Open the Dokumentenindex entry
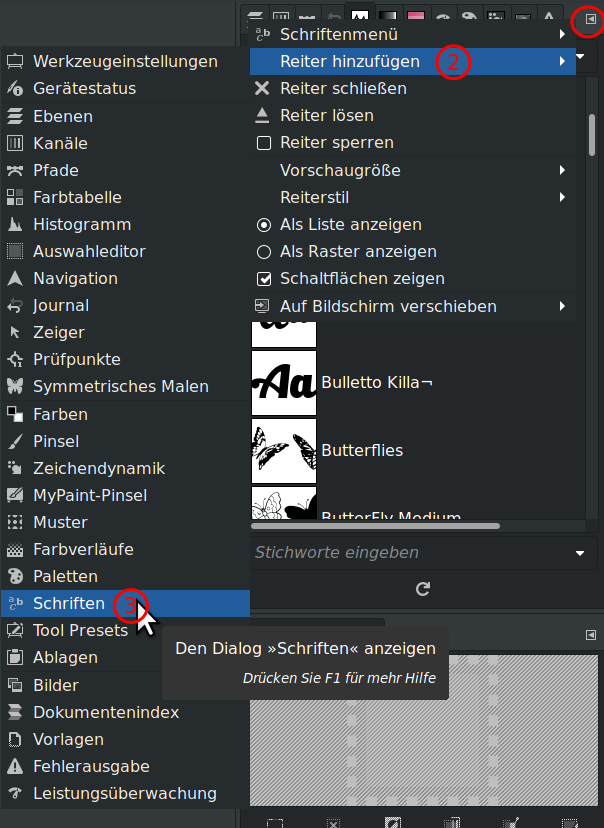This screenshot has width=604, height=828. [x=125, y=712]
